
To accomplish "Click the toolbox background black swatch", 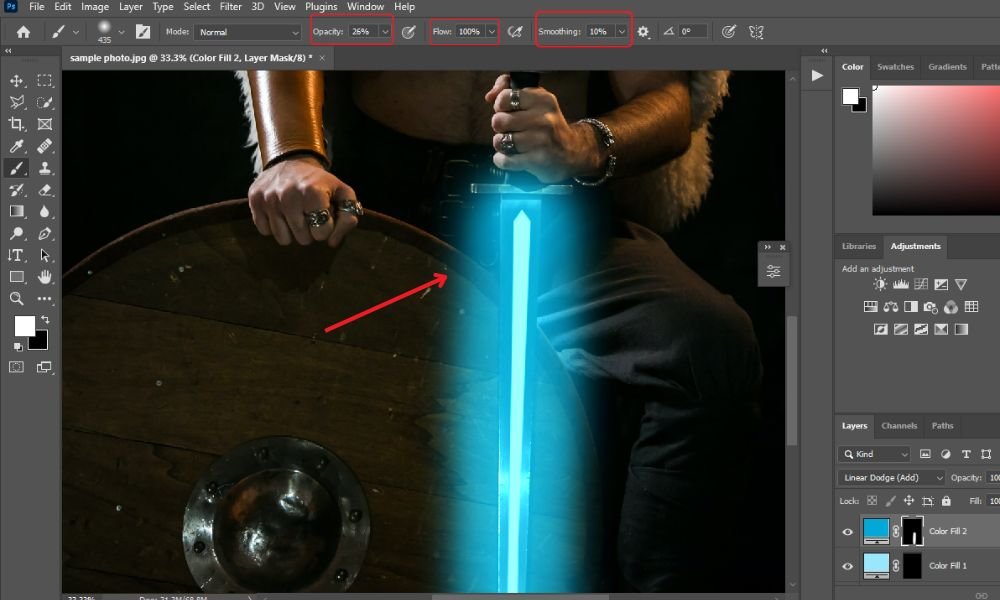I will click(40, 344).
